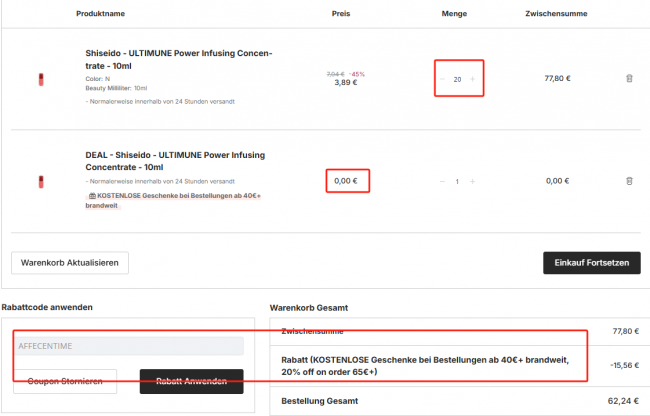650x416 pixels.
Task: Click the Beauty Milliliter: 10ml attribute text
Action: click(x=116, y=88)
